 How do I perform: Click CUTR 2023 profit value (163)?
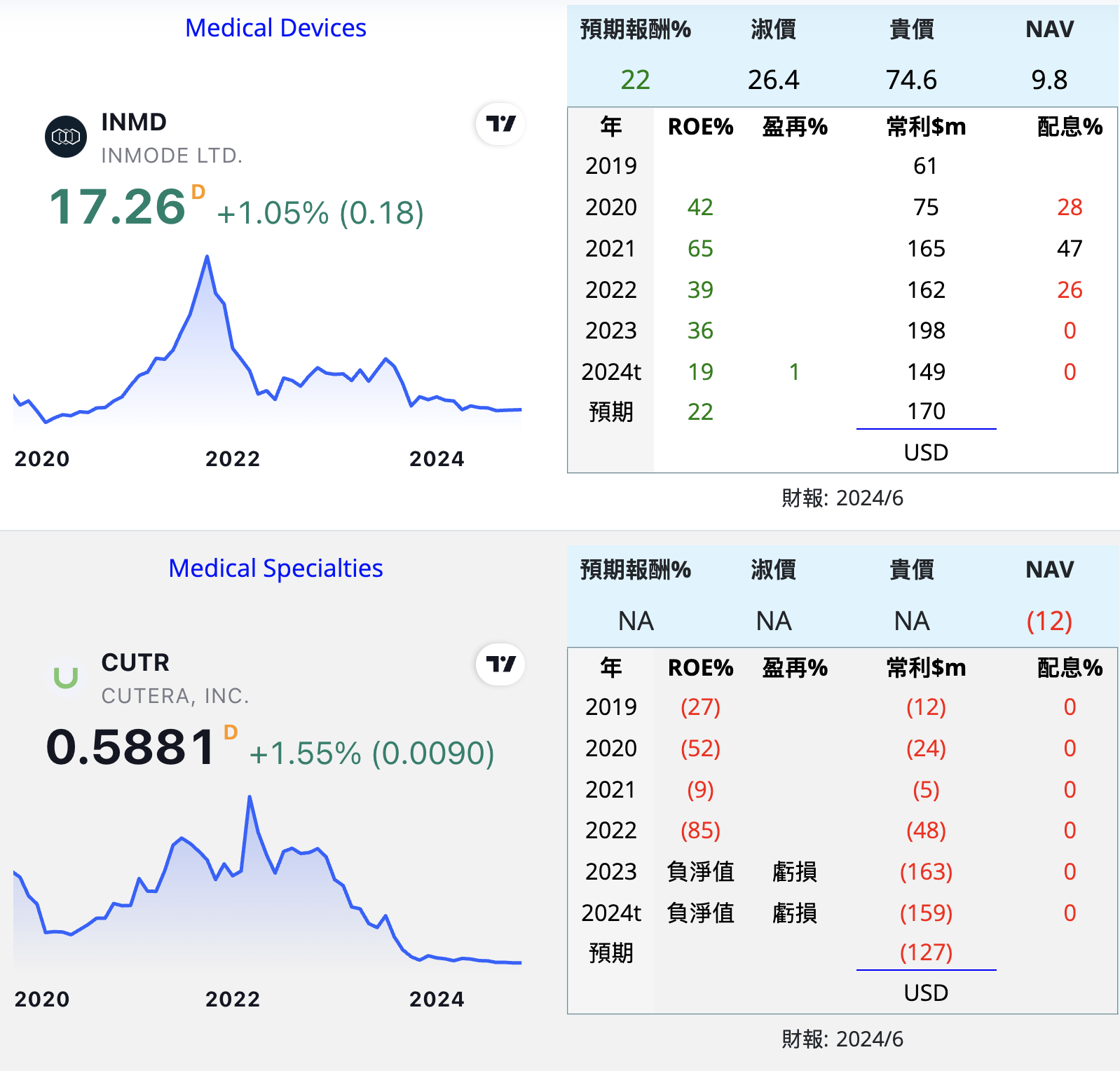click(927, 872)
